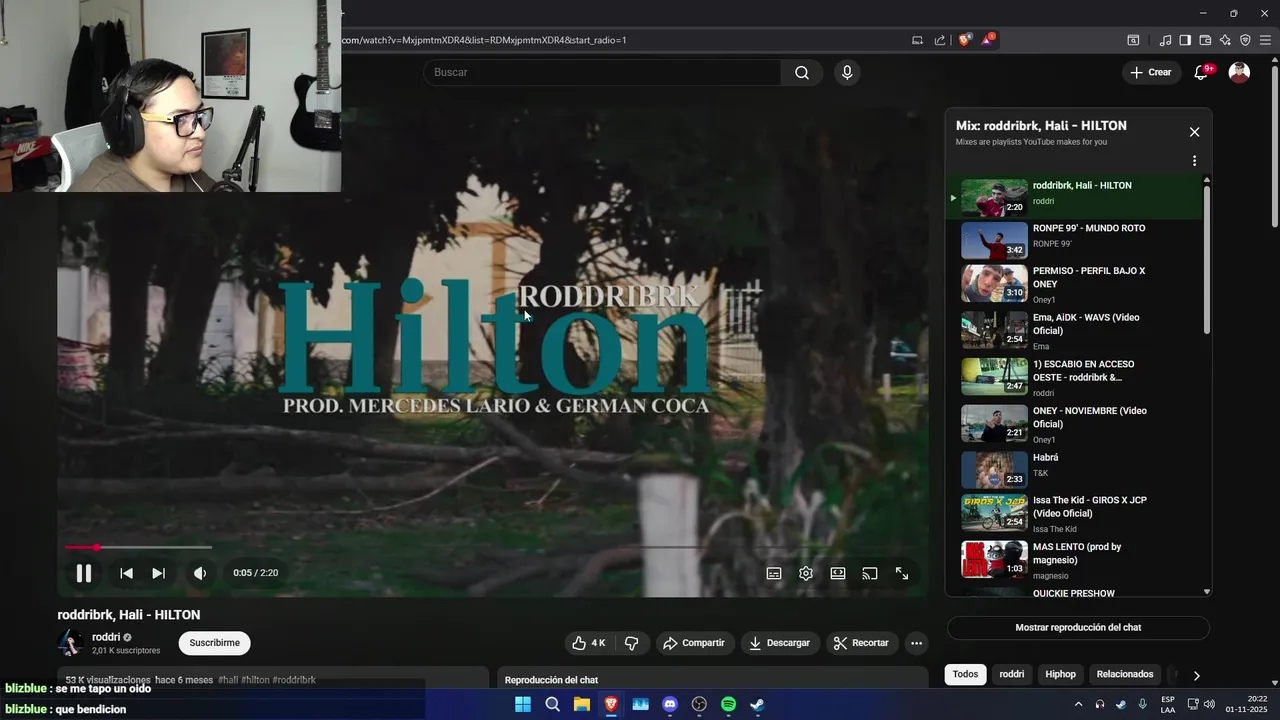Play Ema, AiDK - WAVS video
Viewport: 1280px width, 720px height.
click(x=1075, y=331)
